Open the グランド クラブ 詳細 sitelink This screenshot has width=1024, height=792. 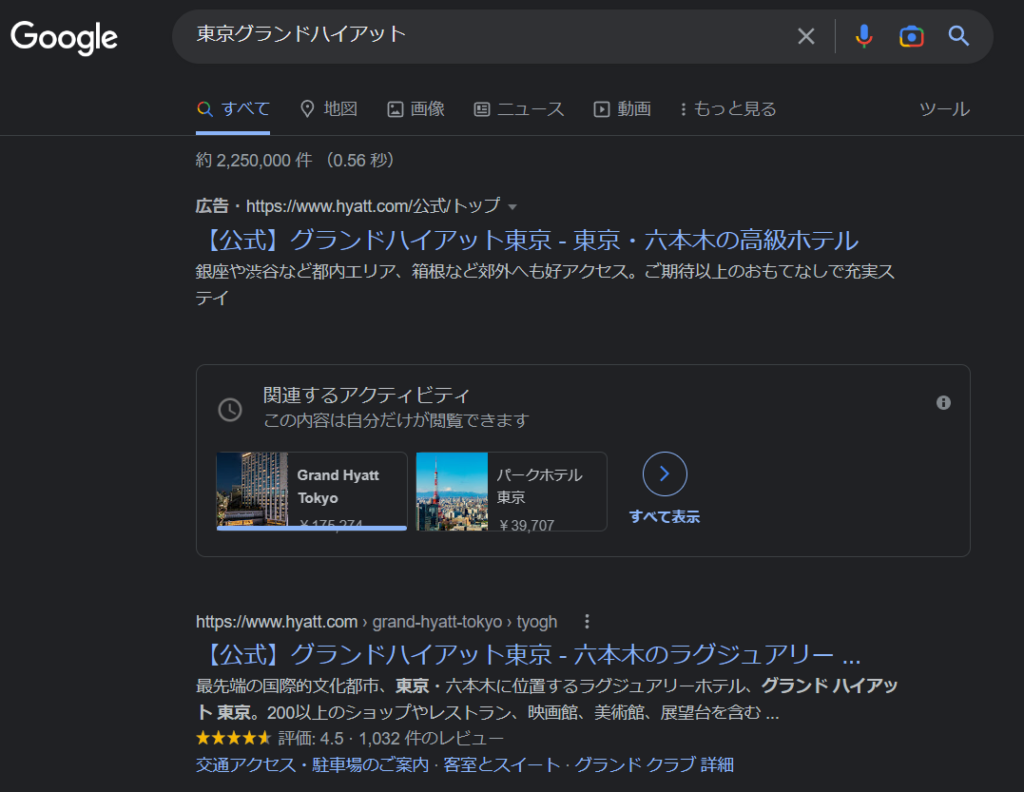click(654, 765)
